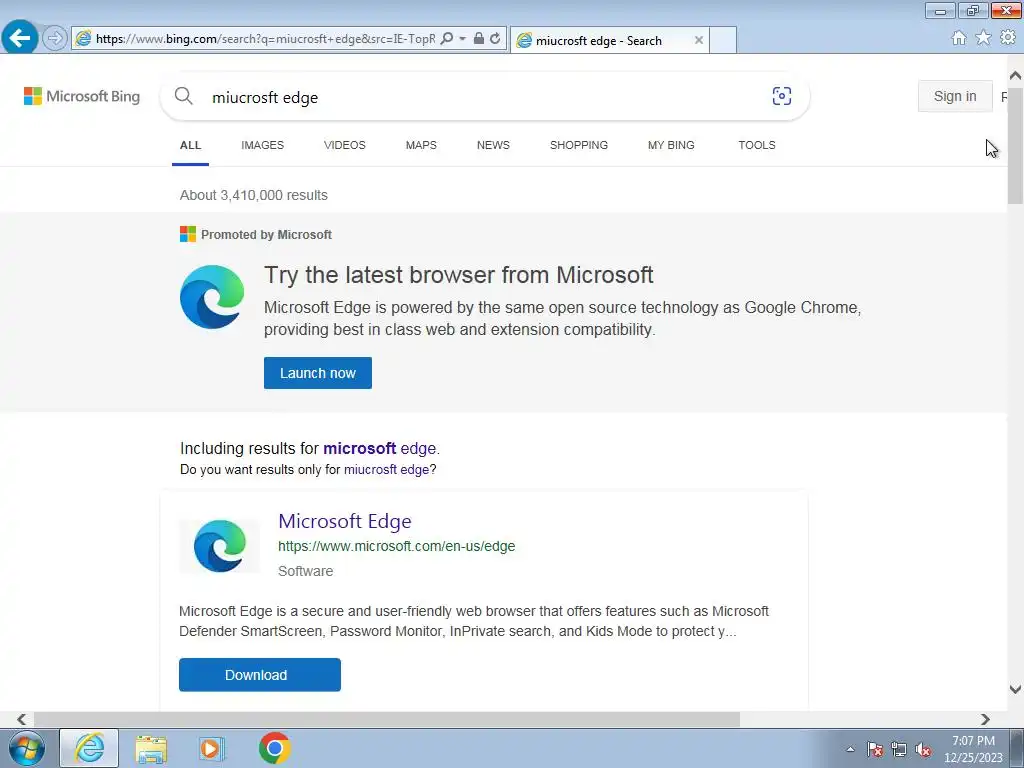Click the URL text in the address bar
This screenshot has height=768, width=1024.
tap(265, 39)
